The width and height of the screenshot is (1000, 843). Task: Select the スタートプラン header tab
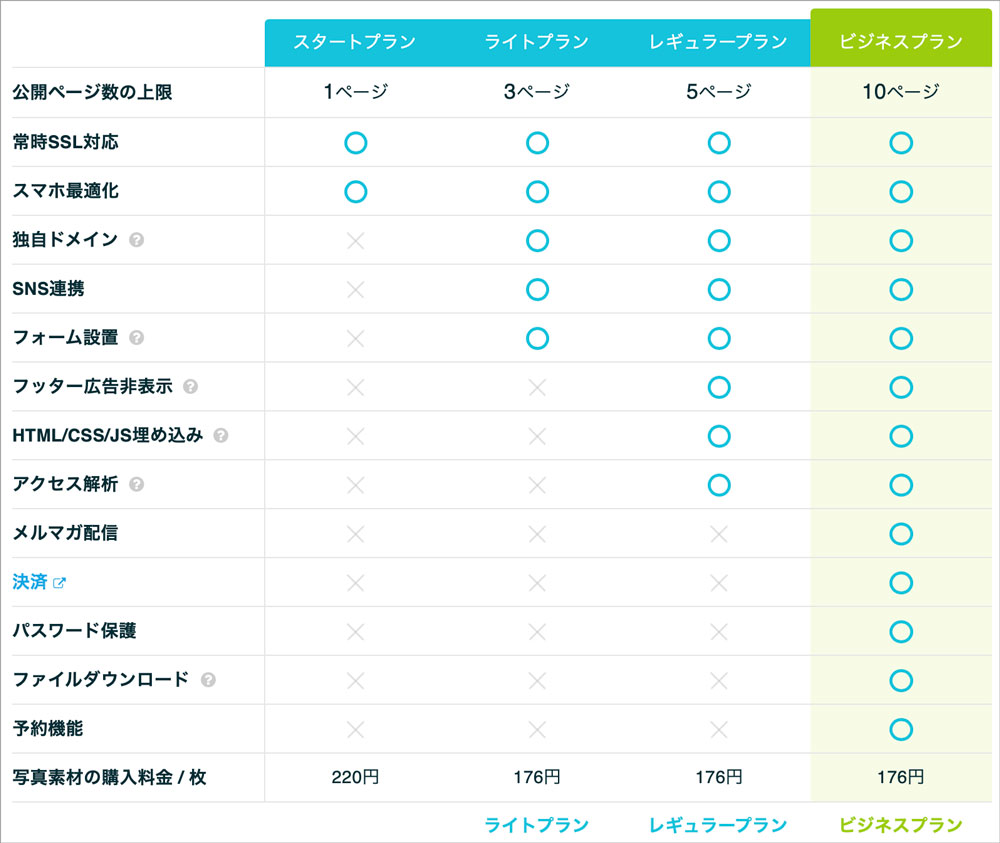(x=355, y=42)
